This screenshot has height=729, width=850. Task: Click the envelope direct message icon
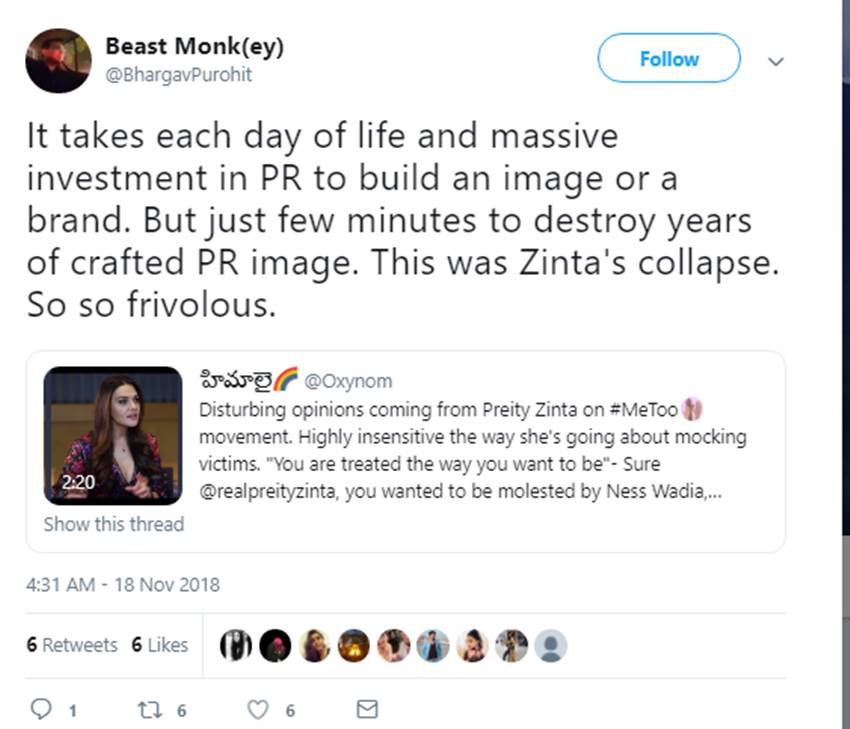[367, 709]
